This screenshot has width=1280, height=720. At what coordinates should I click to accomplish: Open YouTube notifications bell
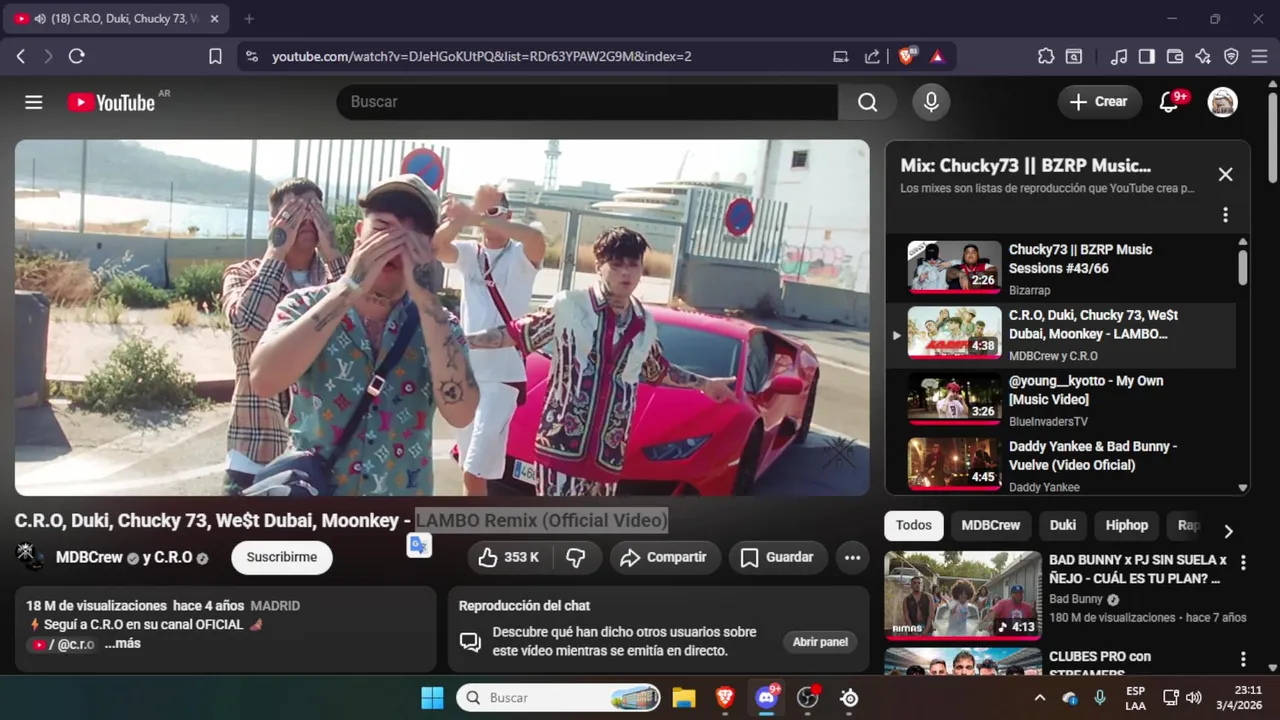[1168, 102]
